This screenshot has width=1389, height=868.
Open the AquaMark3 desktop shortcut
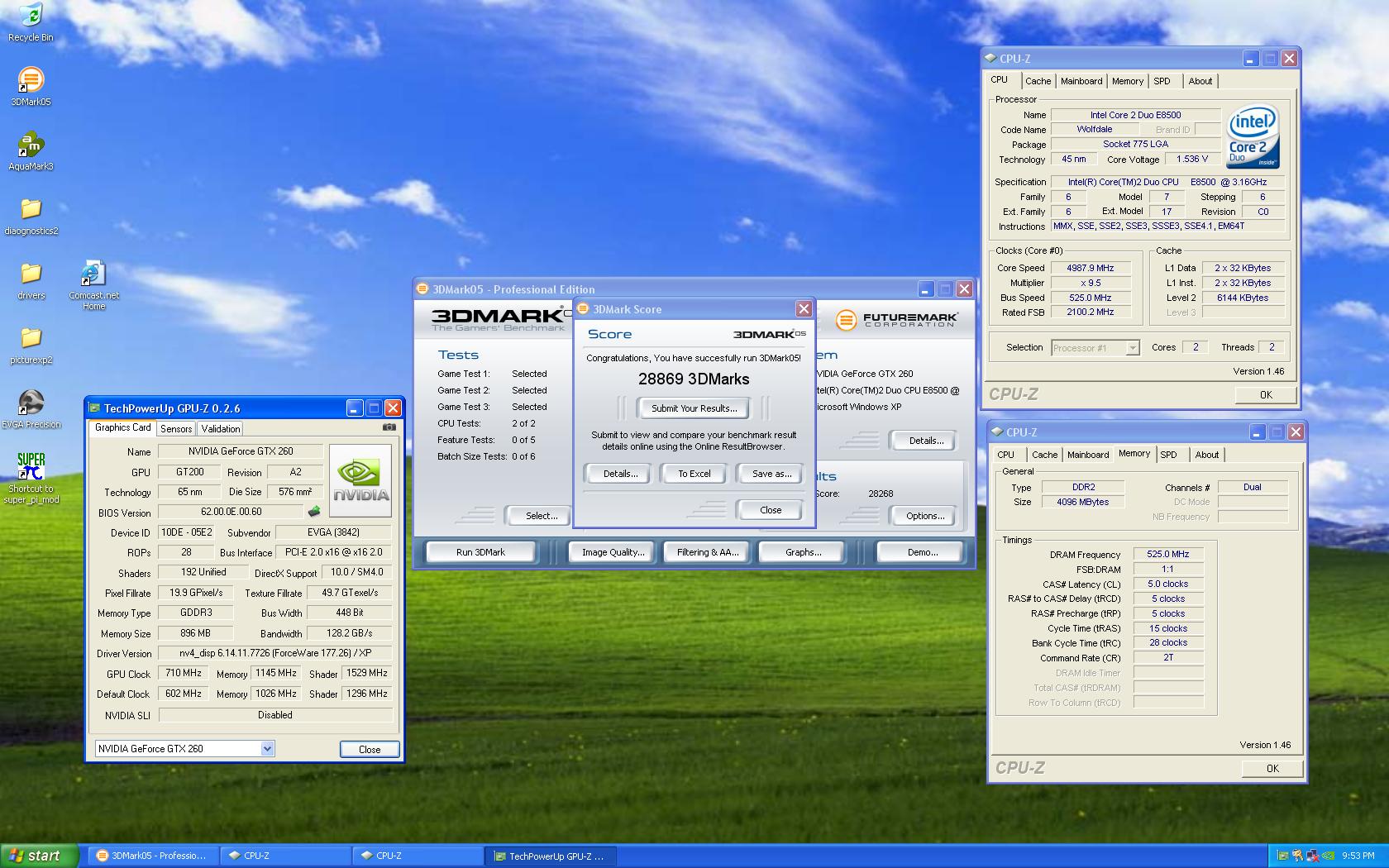[x=31, y=150]
